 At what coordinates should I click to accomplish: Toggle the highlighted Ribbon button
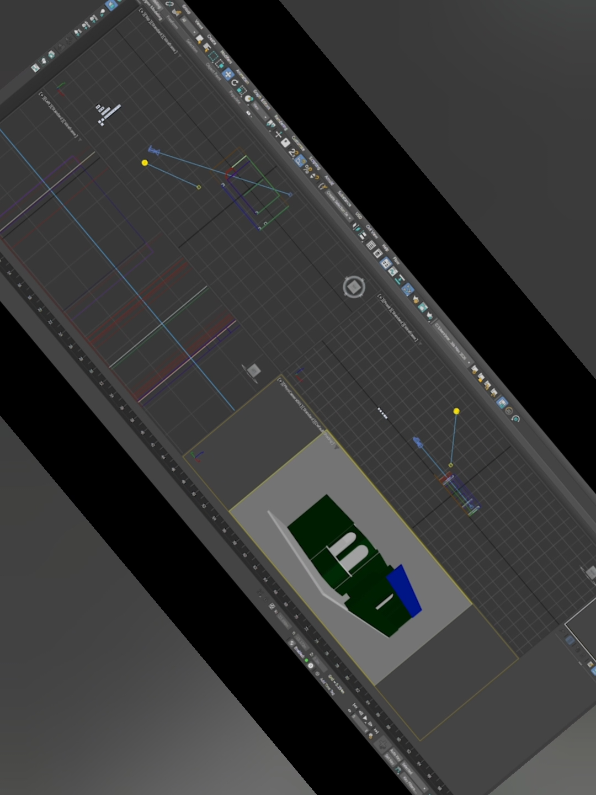point(386,263)
